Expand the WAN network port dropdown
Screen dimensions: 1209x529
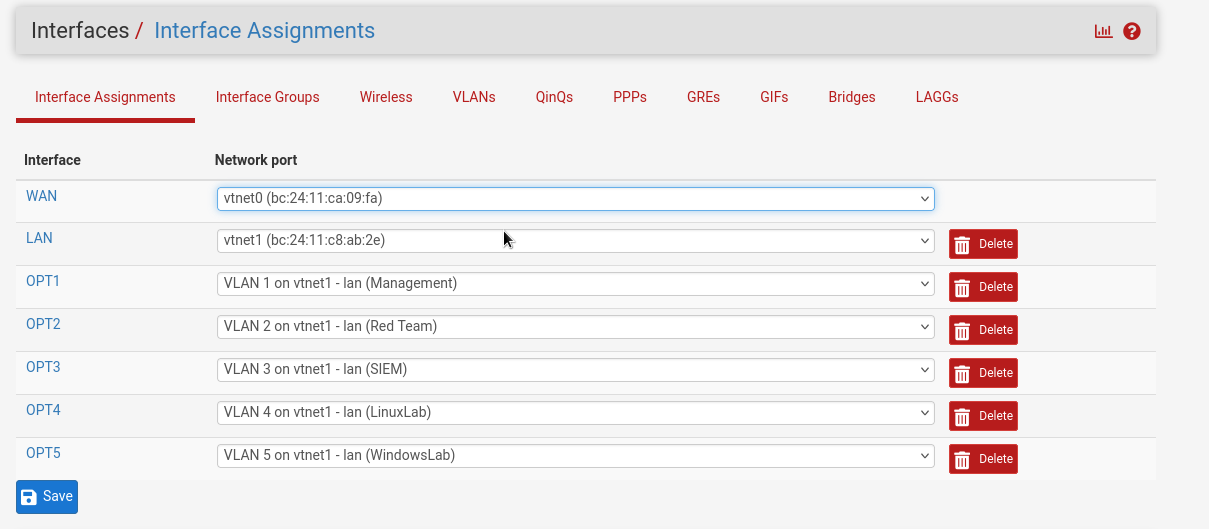(x=576, y=198)
